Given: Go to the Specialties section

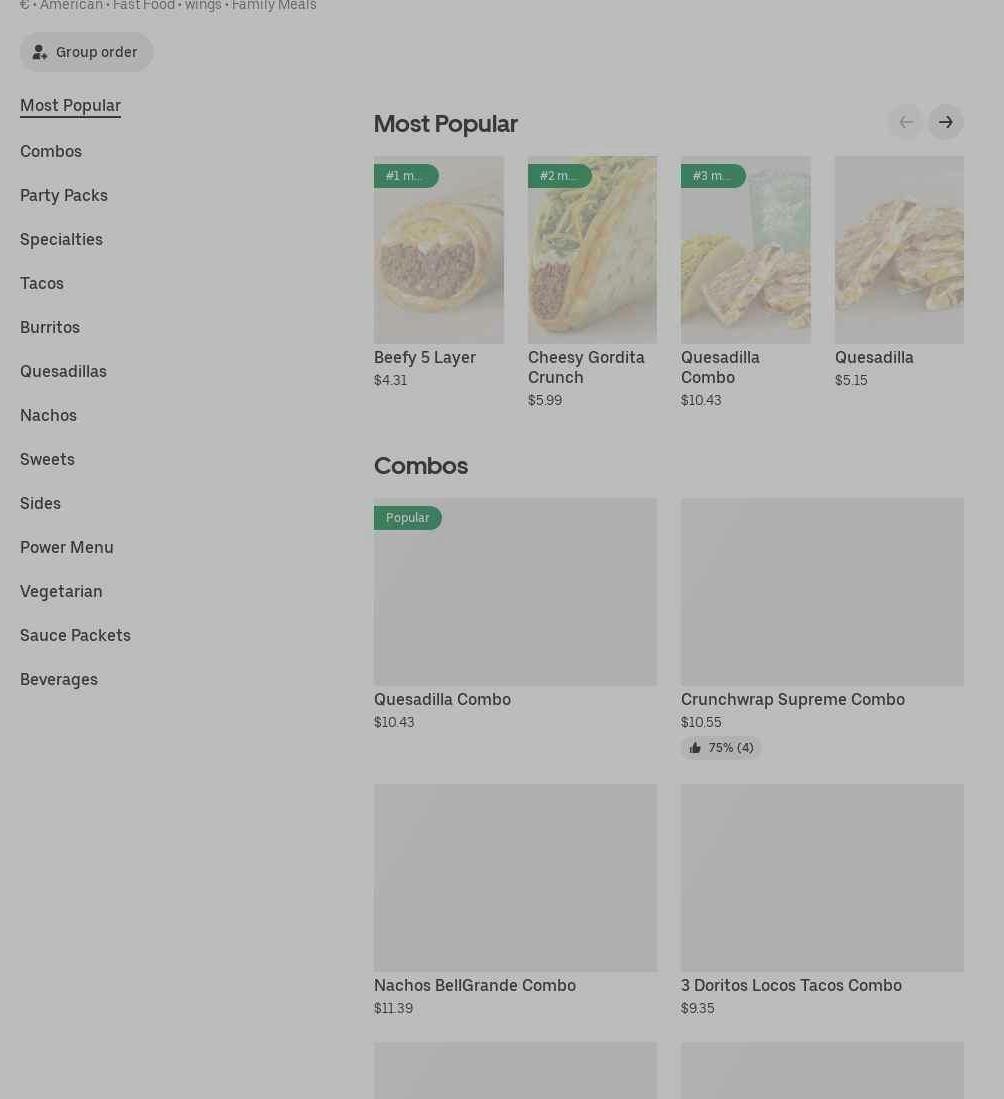Looking at the screenshot, I should 61,239.
